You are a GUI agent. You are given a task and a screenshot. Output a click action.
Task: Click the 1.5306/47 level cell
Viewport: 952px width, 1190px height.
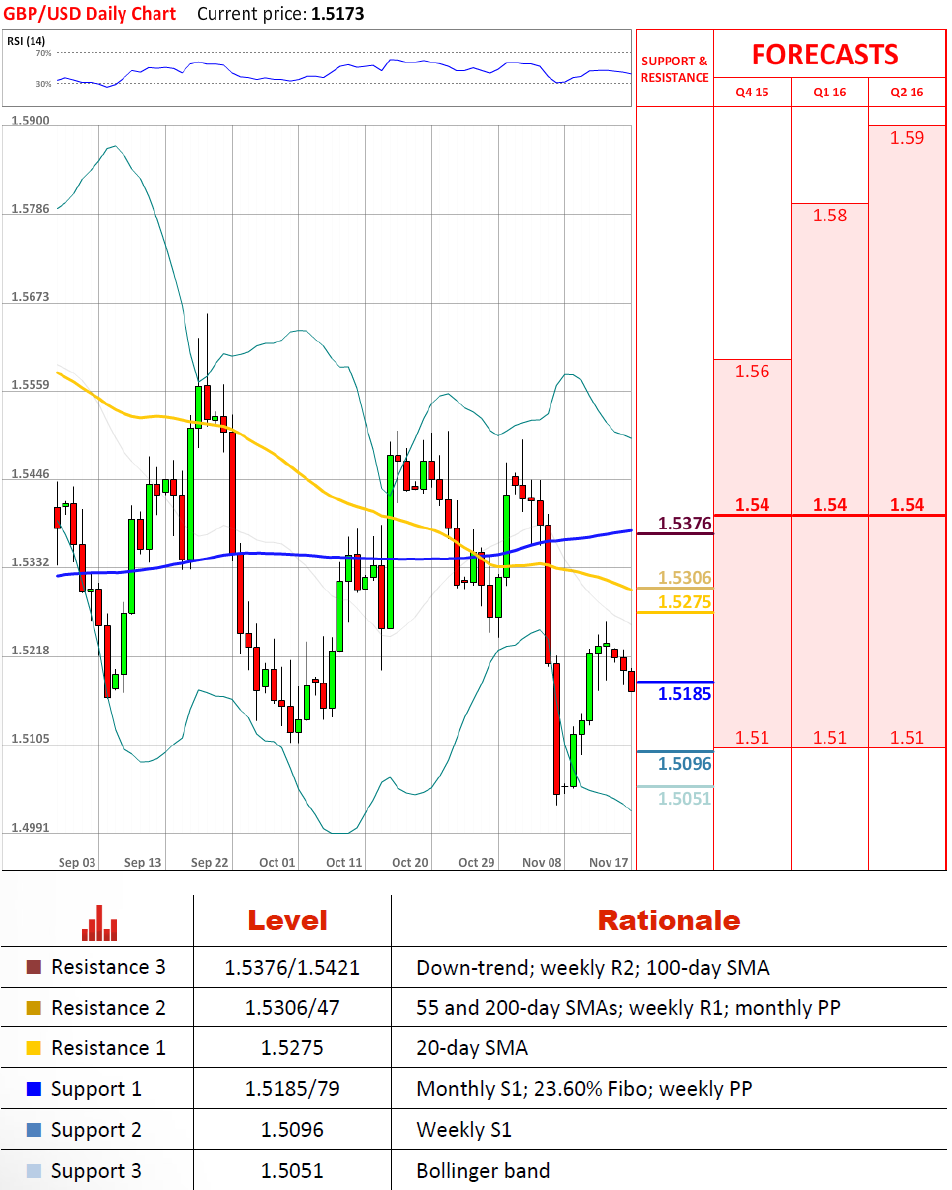(292, 1008)
